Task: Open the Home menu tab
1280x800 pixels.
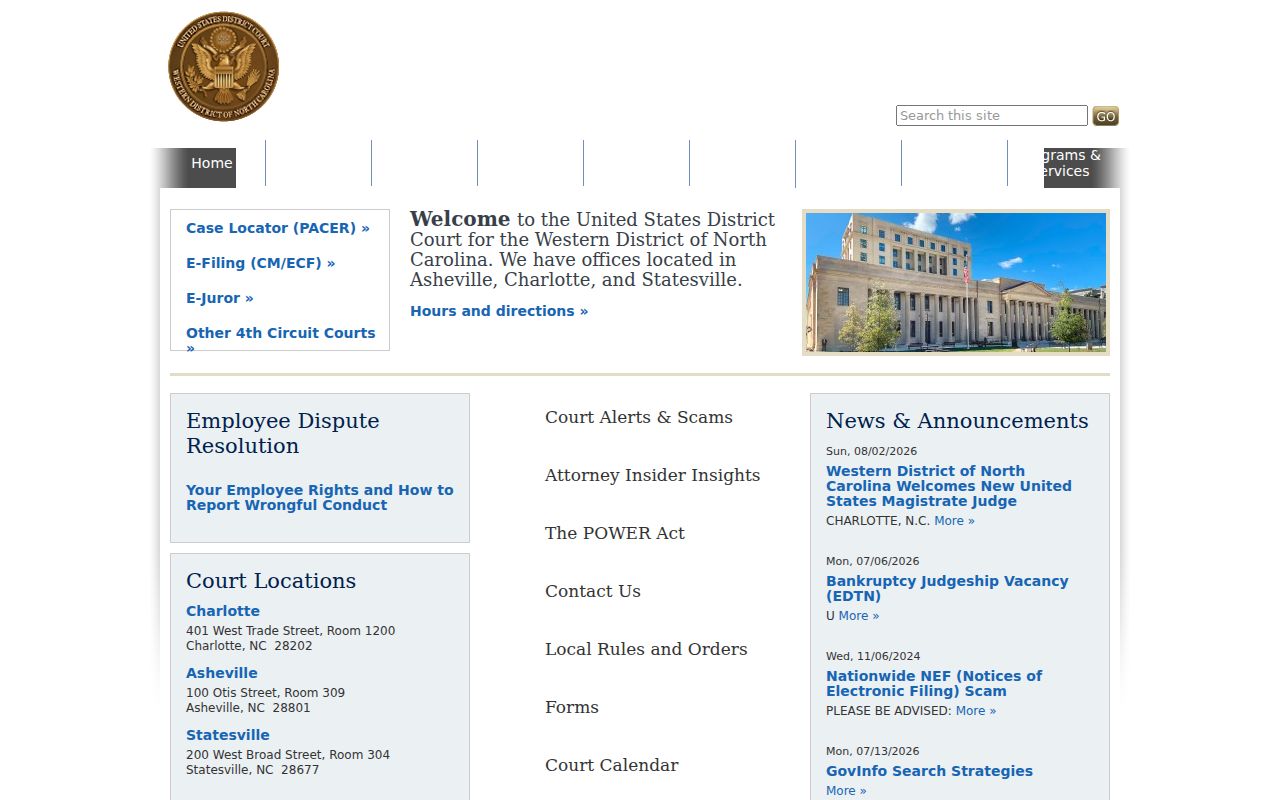Action: (212, 163)
